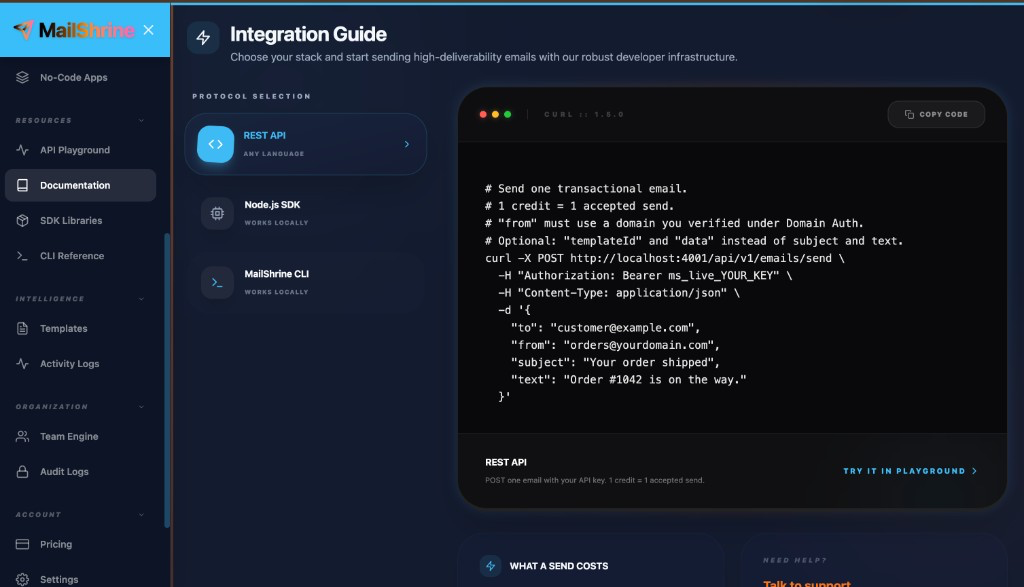Viewport: 1024px width, 587px height.
Task: View Activity Logs
Action: [x=80, y=364]
